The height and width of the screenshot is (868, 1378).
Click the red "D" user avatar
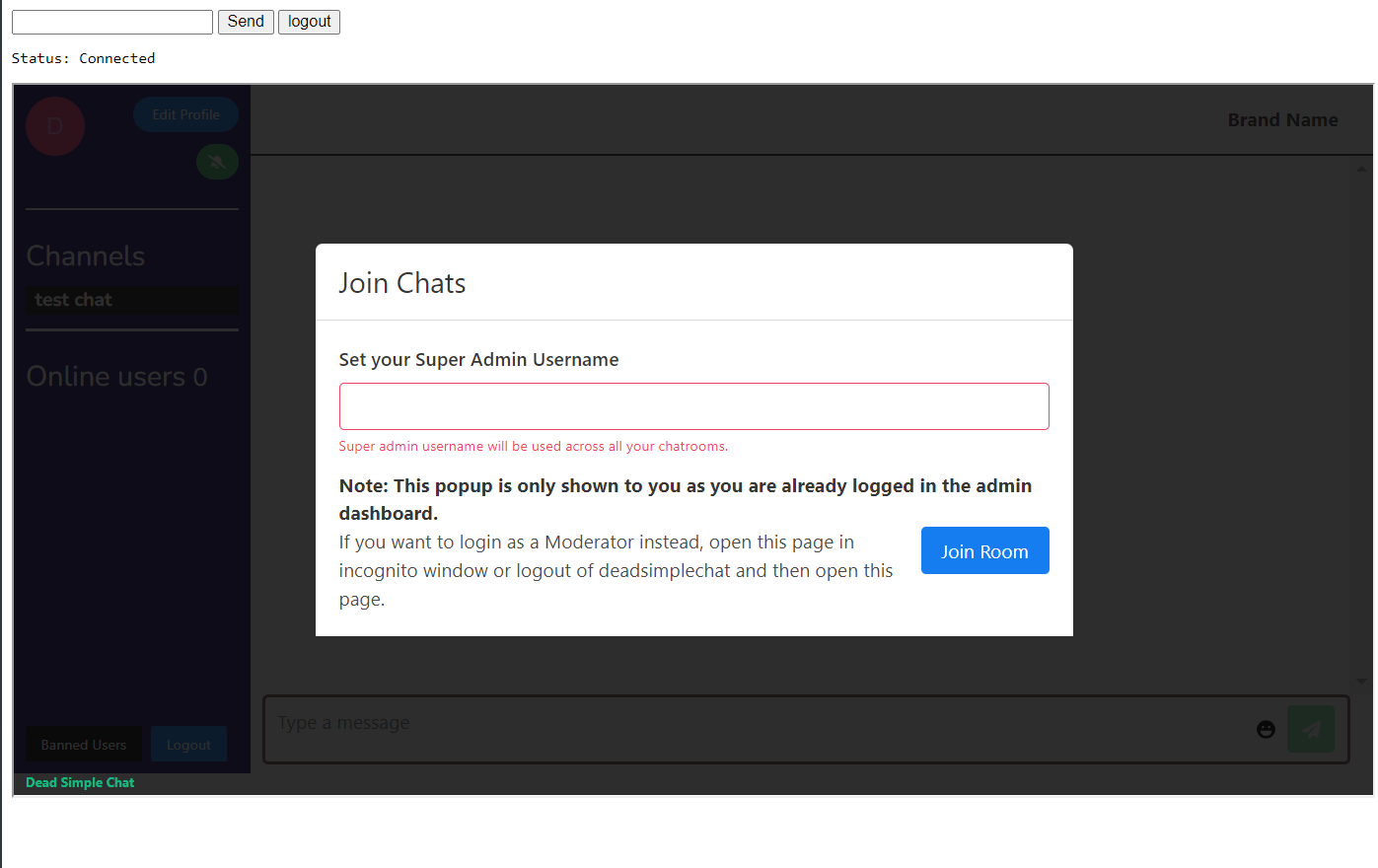click(55, 126)
